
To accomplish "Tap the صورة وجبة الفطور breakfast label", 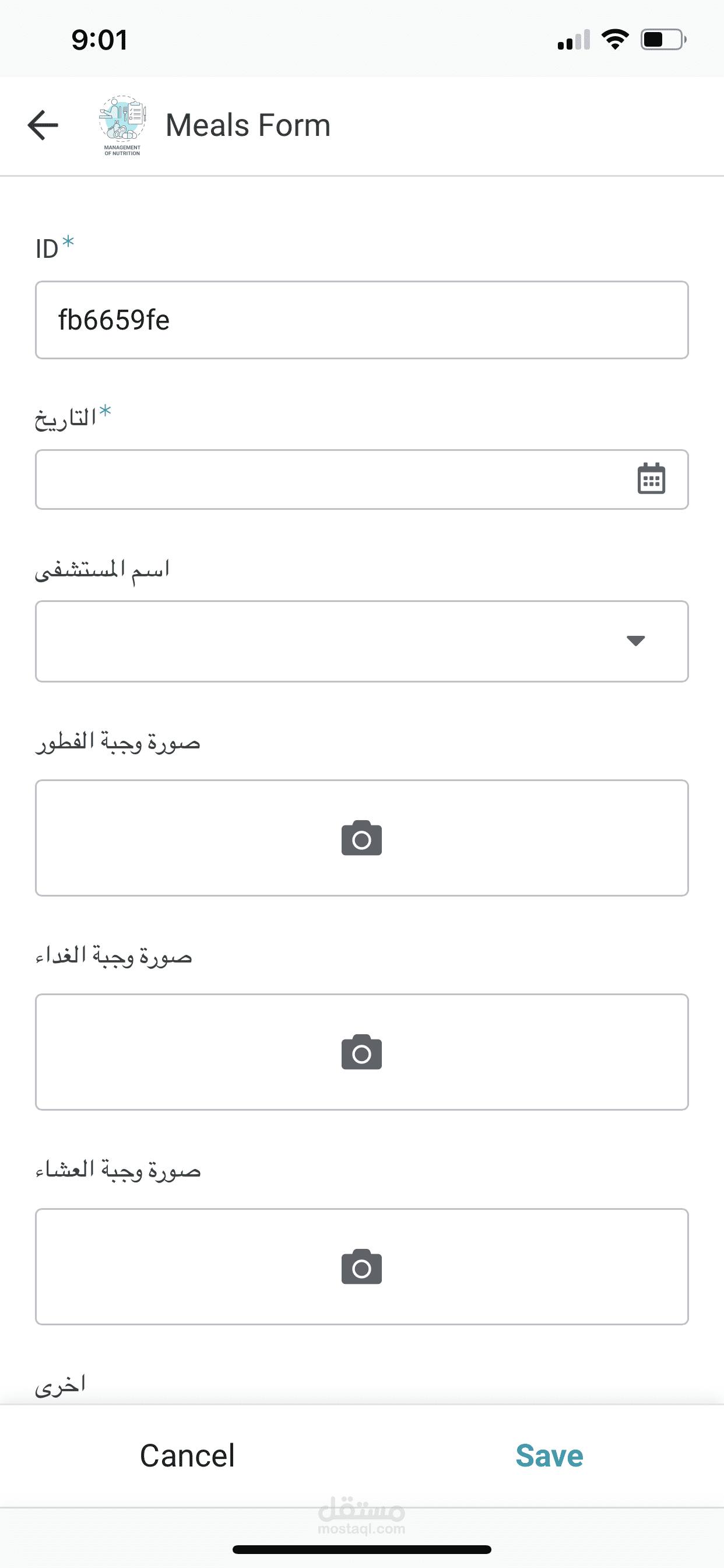I will [117, 743].
